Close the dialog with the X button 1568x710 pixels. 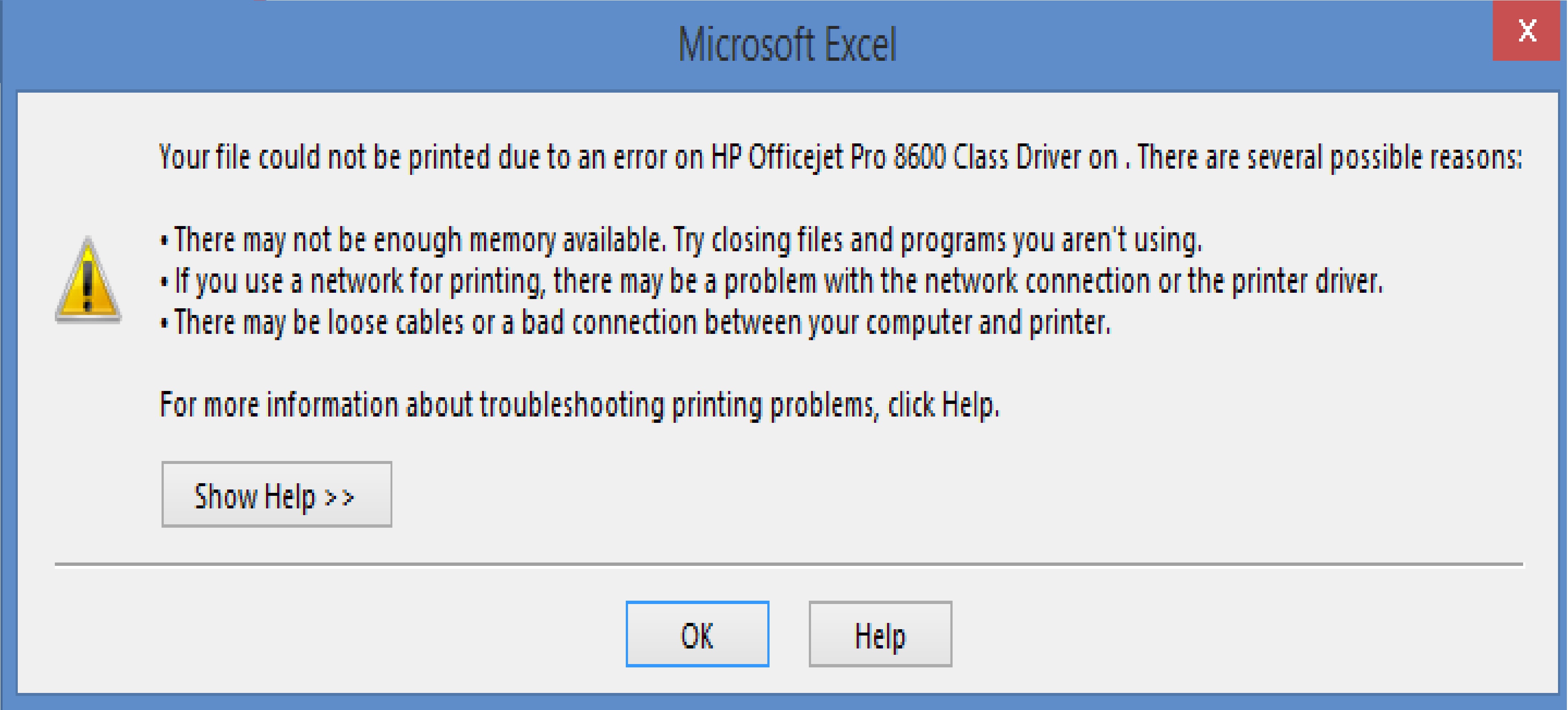1527,30
